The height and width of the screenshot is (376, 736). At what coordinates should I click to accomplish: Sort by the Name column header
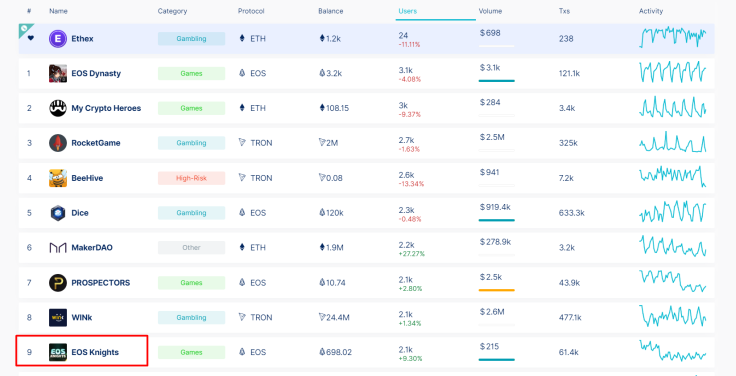(x=58, y=11)
